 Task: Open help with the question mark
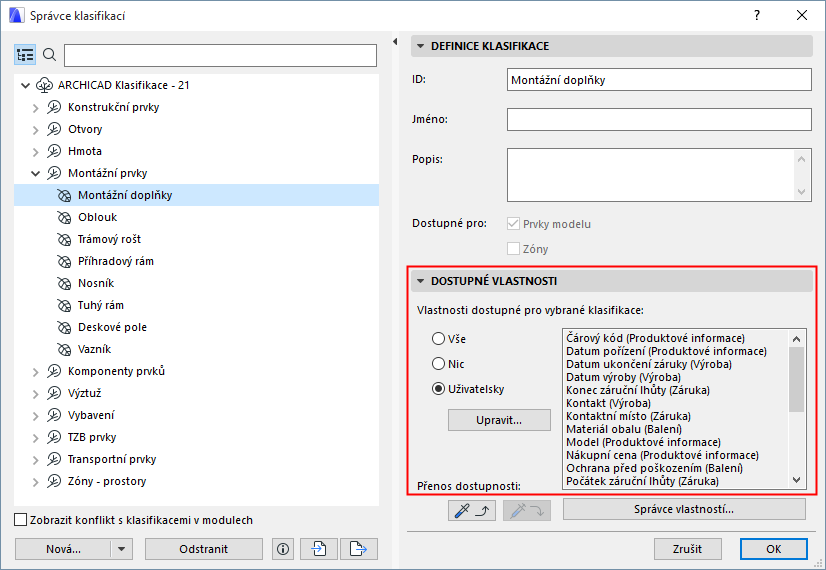point(757,15)
